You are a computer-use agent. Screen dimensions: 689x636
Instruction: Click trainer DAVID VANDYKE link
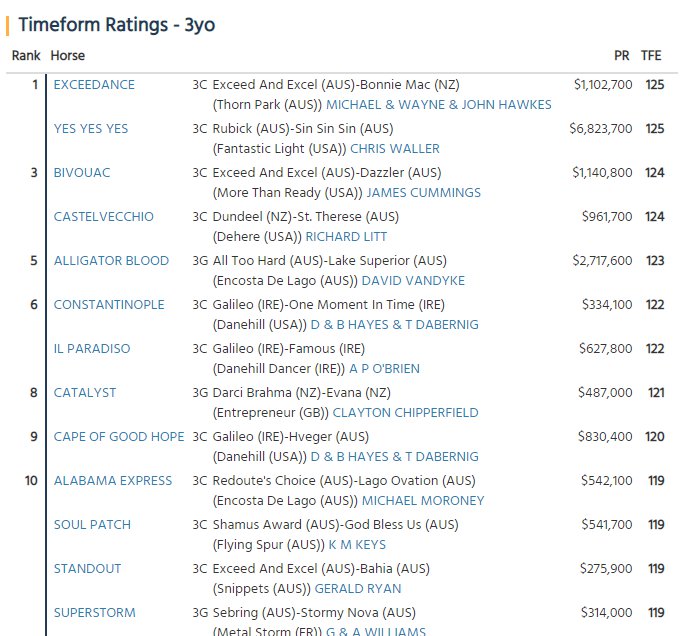[x=413, y=280]
